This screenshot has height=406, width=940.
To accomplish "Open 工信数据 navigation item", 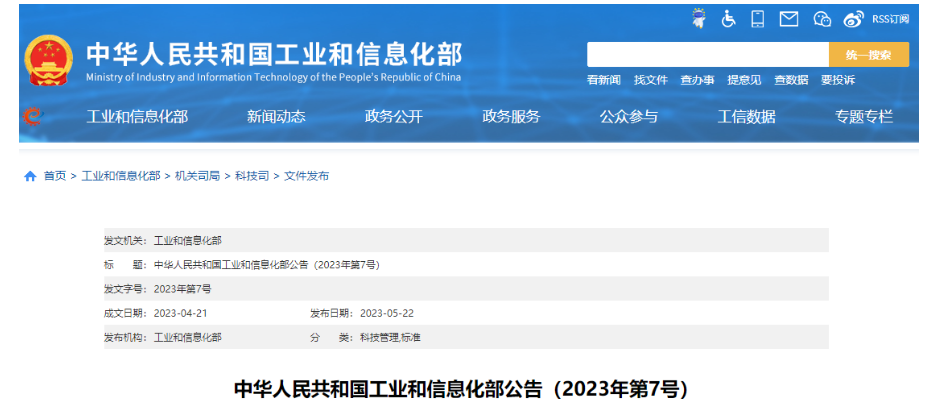I will (746, 117).
